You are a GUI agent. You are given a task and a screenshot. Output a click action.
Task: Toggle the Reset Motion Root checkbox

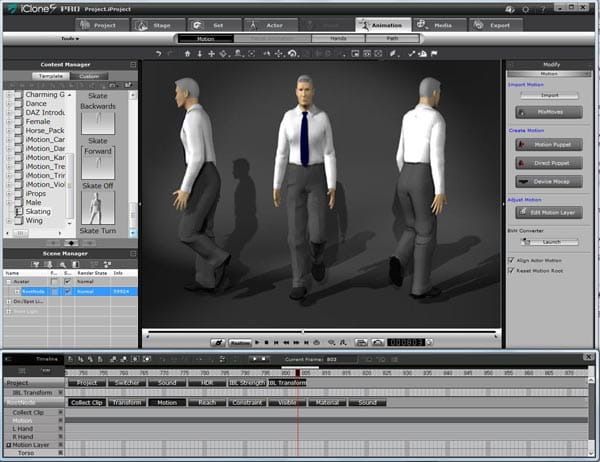[512, 271]
